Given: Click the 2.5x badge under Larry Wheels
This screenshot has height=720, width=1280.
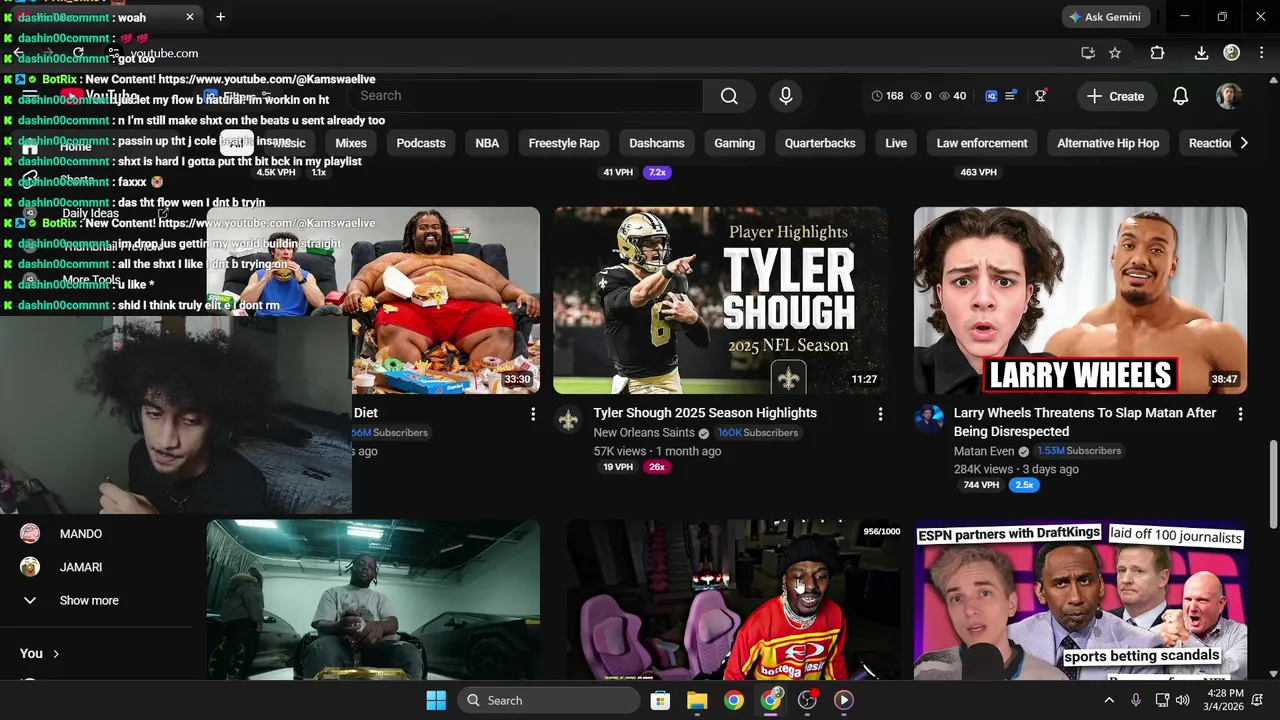Looking at the screenshot, I should coord(1025,485).
